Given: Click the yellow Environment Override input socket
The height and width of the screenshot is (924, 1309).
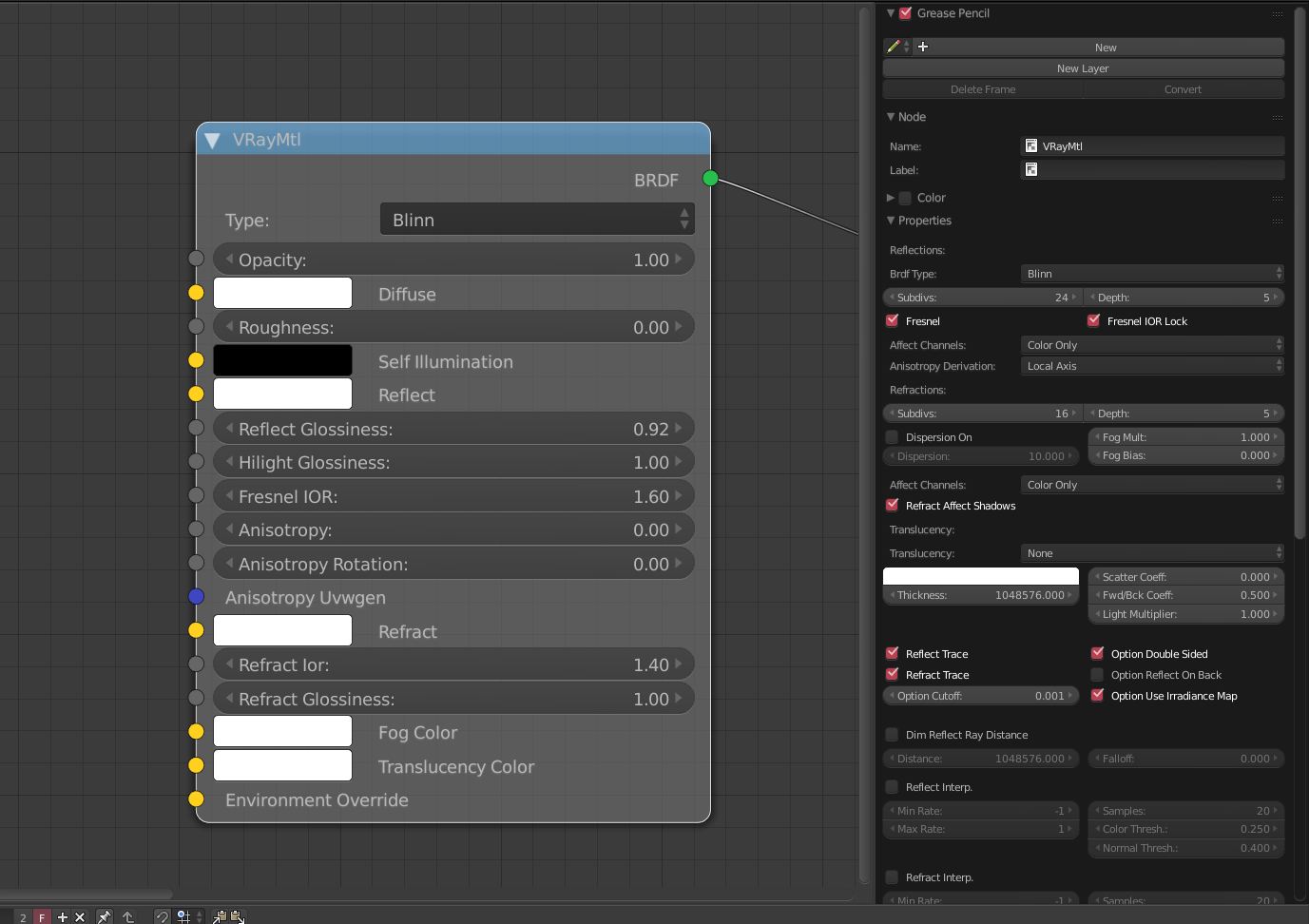Looking at the screenshot, I should 196,799.
